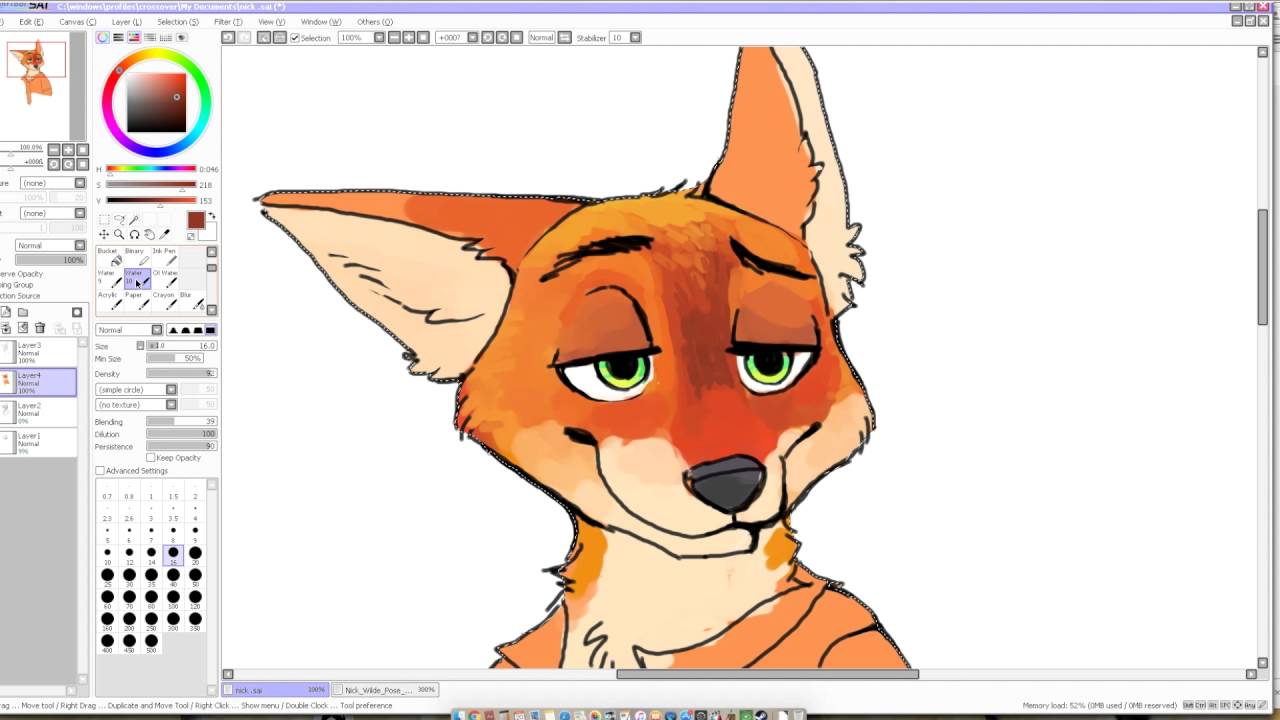Open the rotation angle dropdown
Screen dimensions: 1280x720
coord(472,37)
